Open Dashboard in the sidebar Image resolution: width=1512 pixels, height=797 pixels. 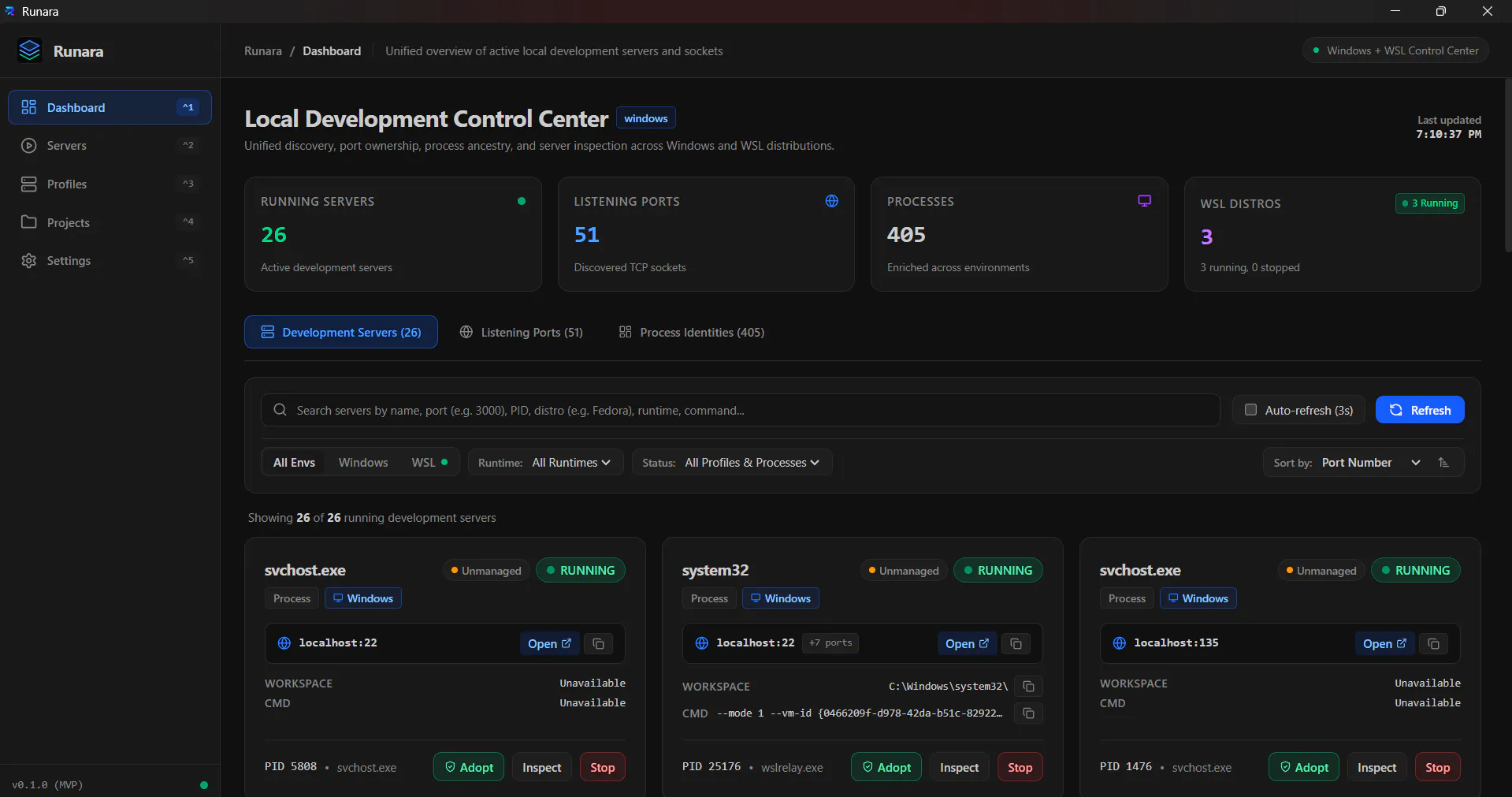(x=110, y=107)
